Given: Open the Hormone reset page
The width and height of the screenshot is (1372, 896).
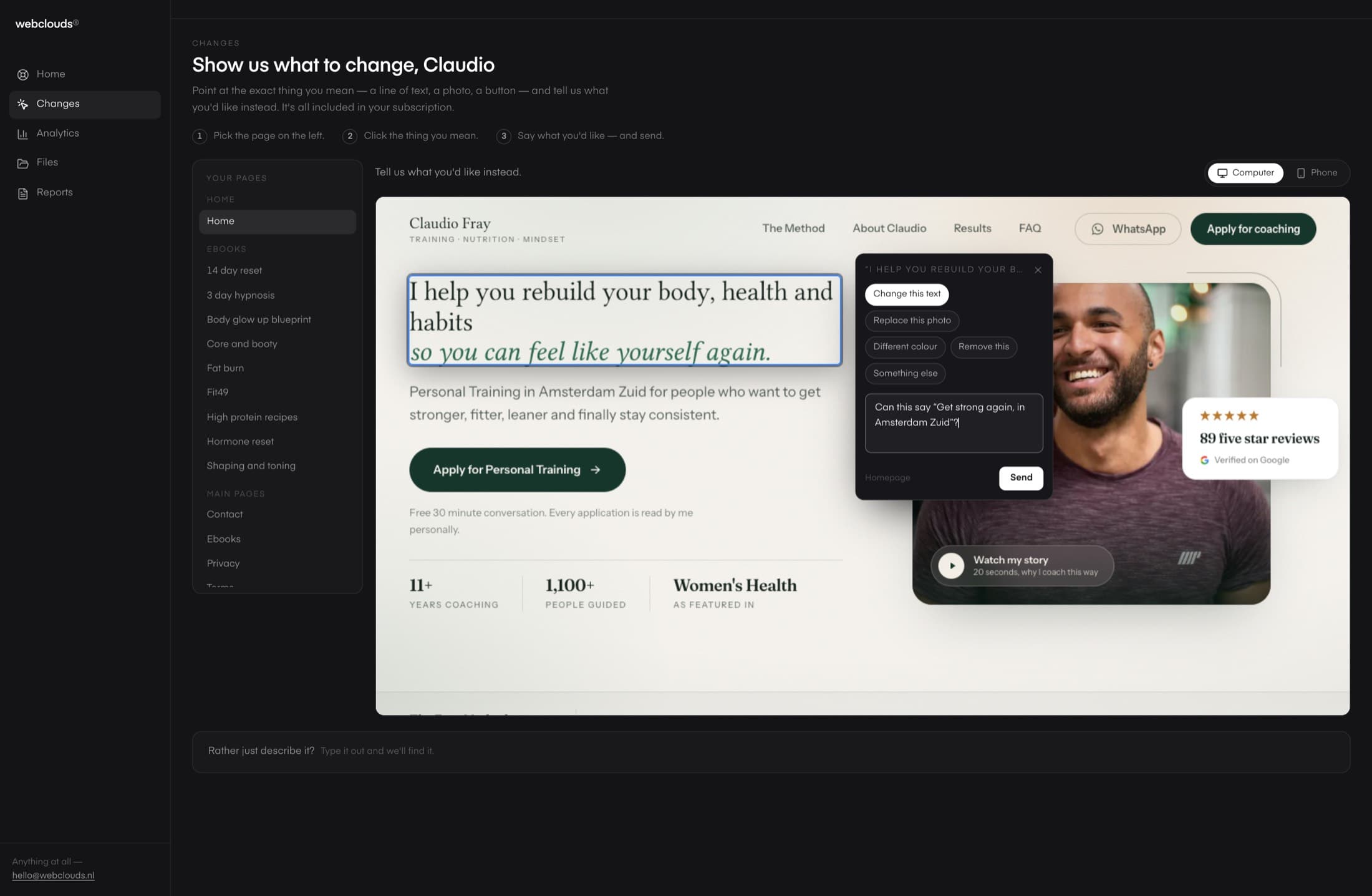Looking at the screenshot, I should 278,442.
